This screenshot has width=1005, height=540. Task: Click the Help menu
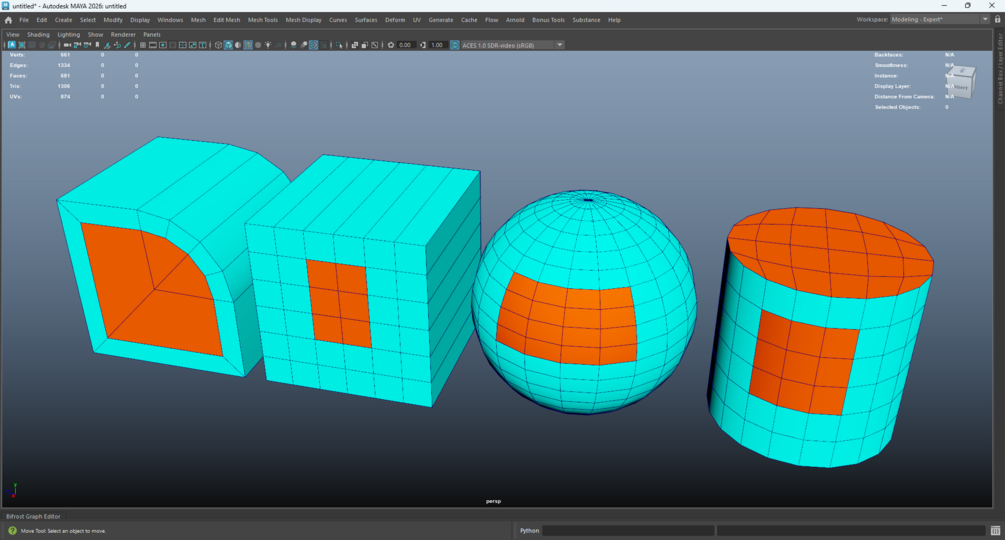pos(614,20)
